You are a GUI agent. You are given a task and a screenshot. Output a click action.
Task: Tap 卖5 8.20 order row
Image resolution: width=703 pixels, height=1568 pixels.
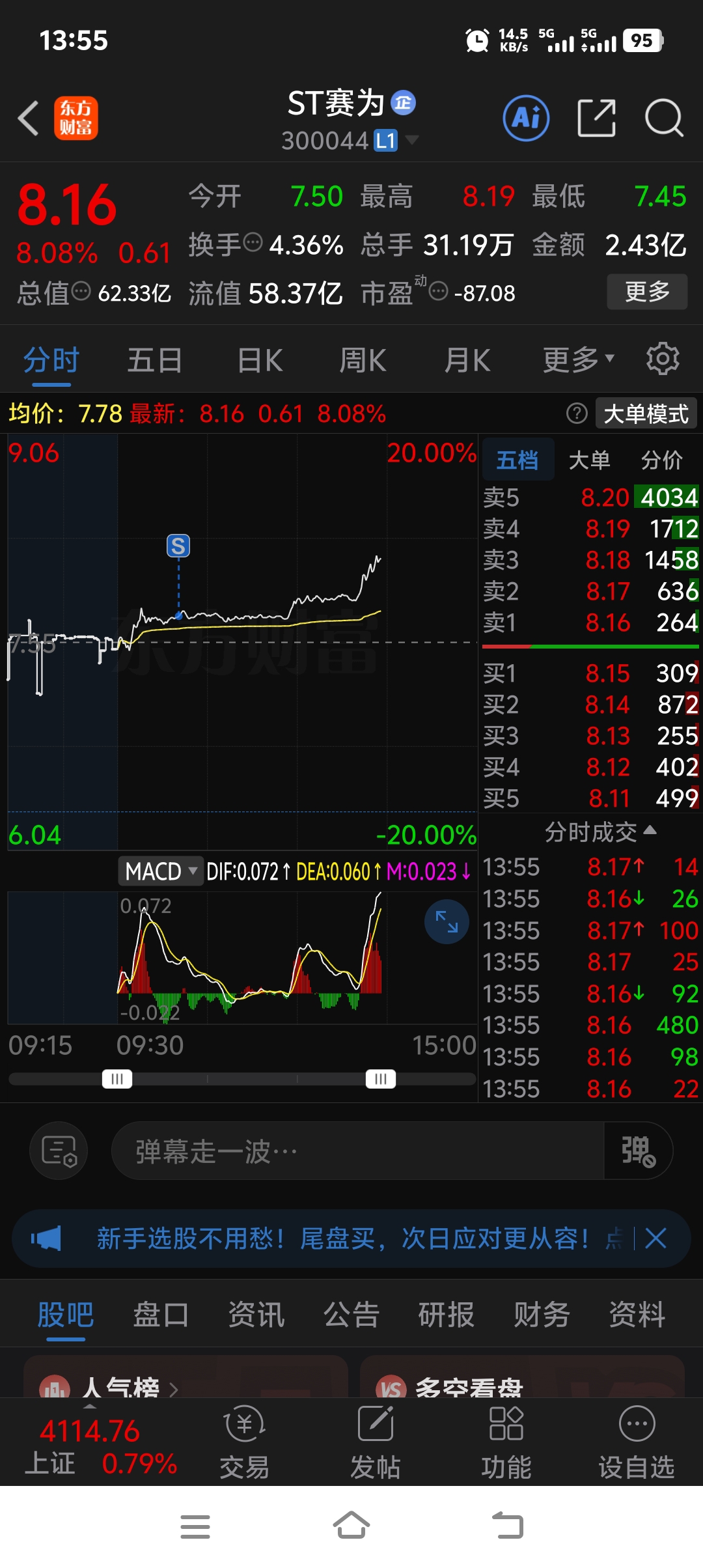pyautogui.click(x=590, y=497)
